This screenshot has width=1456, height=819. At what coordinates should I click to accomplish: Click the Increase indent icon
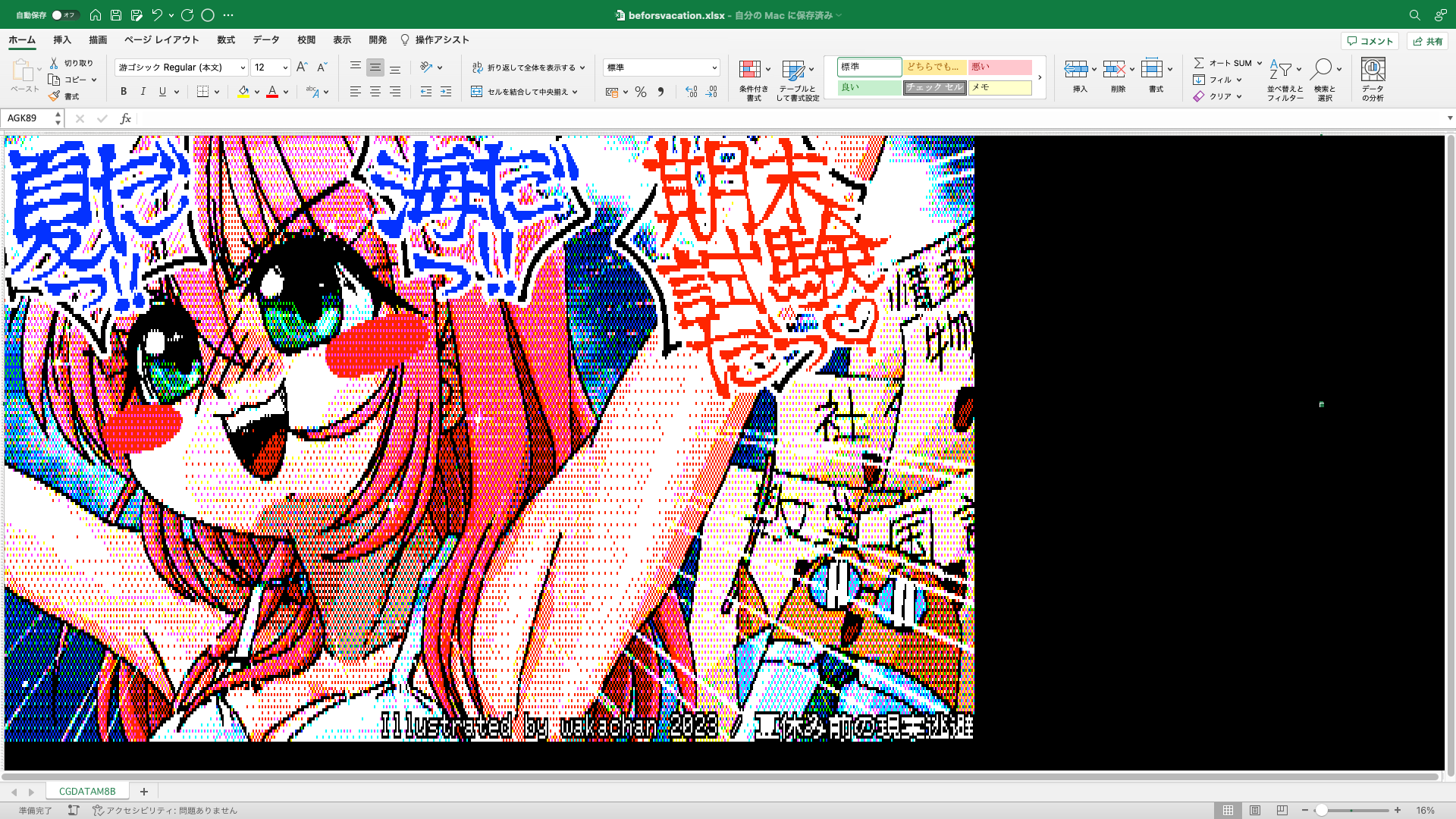(446, 92)
